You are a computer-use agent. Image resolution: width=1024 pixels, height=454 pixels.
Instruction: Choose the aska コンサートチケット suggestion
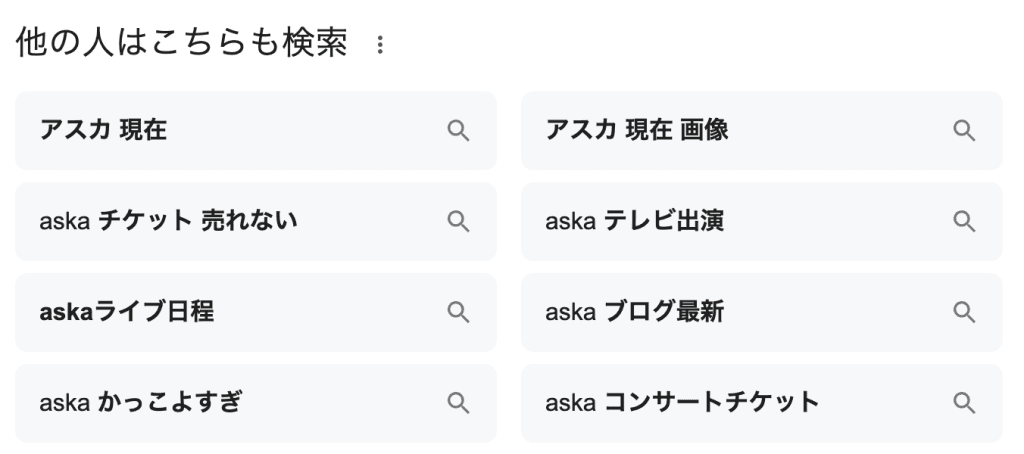click(682, 403)
